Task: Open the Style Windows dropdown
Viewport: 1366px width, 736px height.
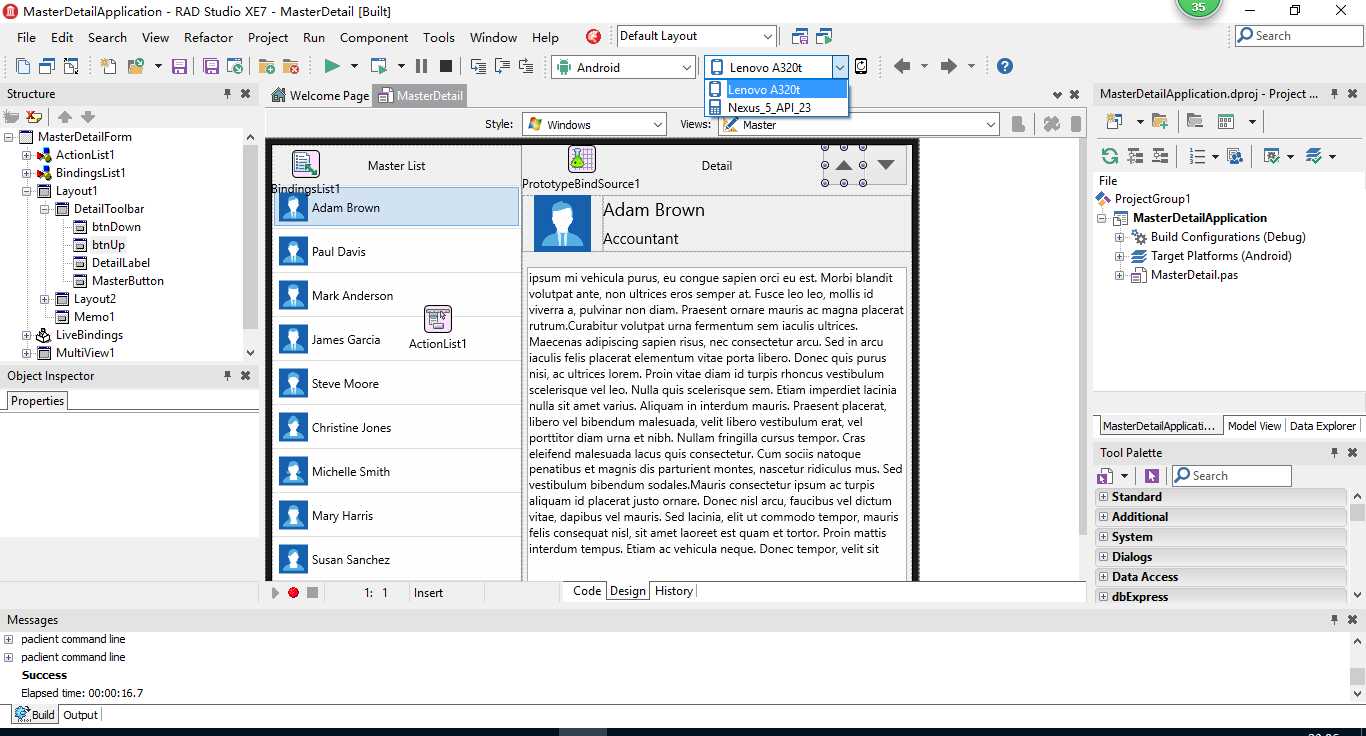Action: pyautogui.click(x=657, y=124)
